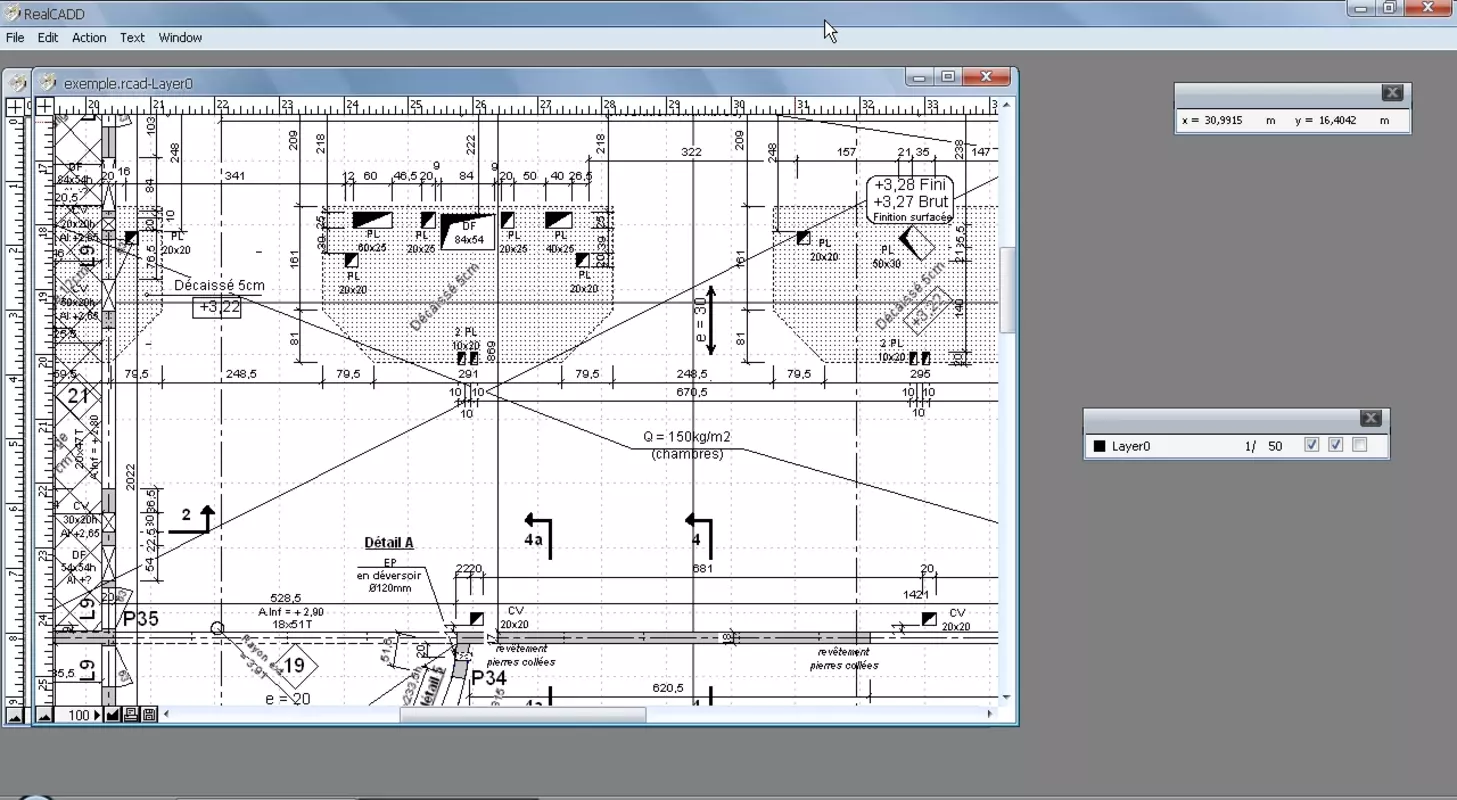The width and height of the screenshot is (1457, 800).
Task: Click the scroll-down arrow of the drawing window
Action: 1007,697
